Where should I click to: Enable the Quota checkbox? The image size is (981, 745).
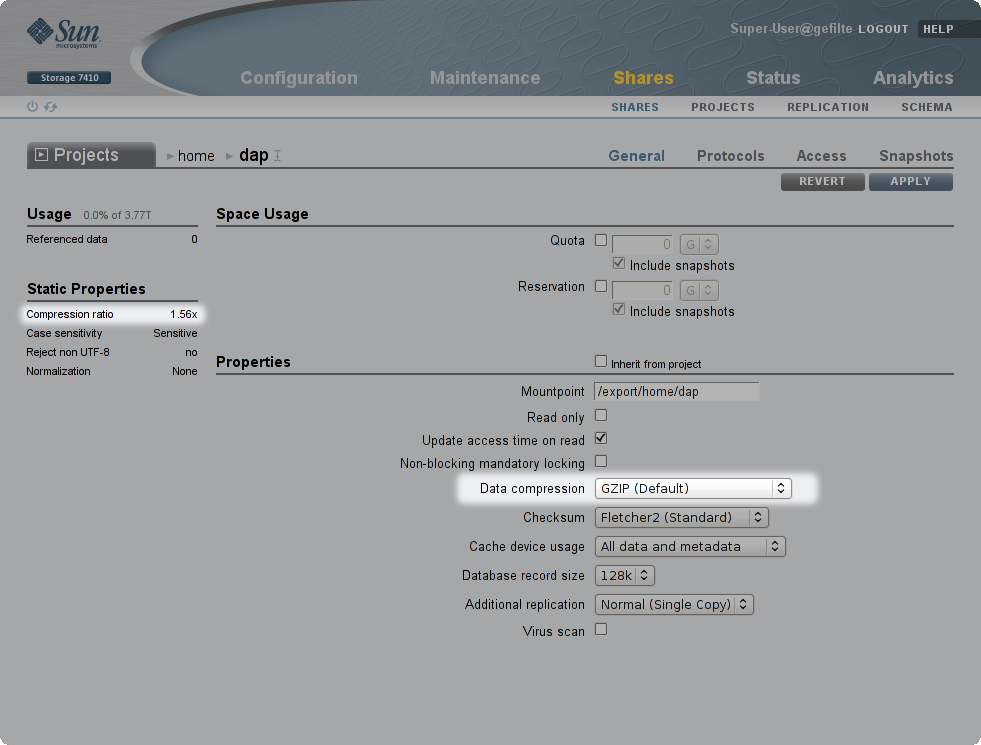point(601,240)
